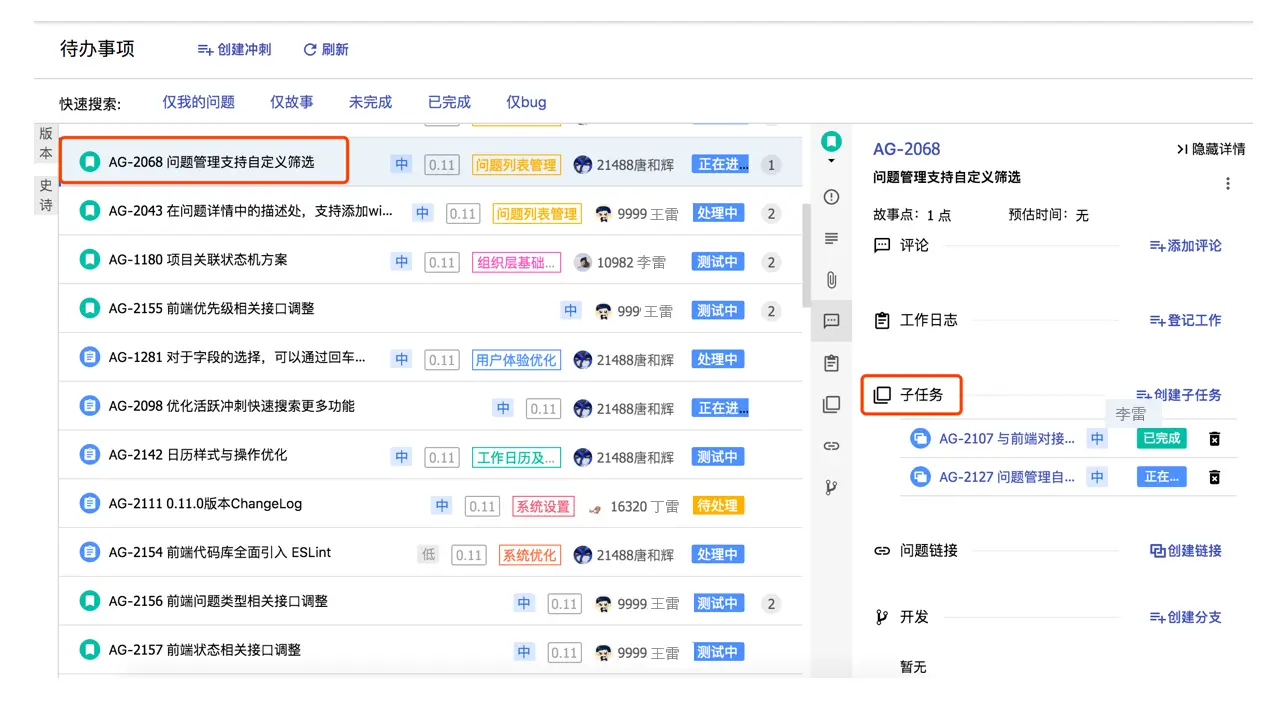The image size is (1278, 703).
Task: Select the comments icon in detail sidebar
Action: [x=831, y=321]
